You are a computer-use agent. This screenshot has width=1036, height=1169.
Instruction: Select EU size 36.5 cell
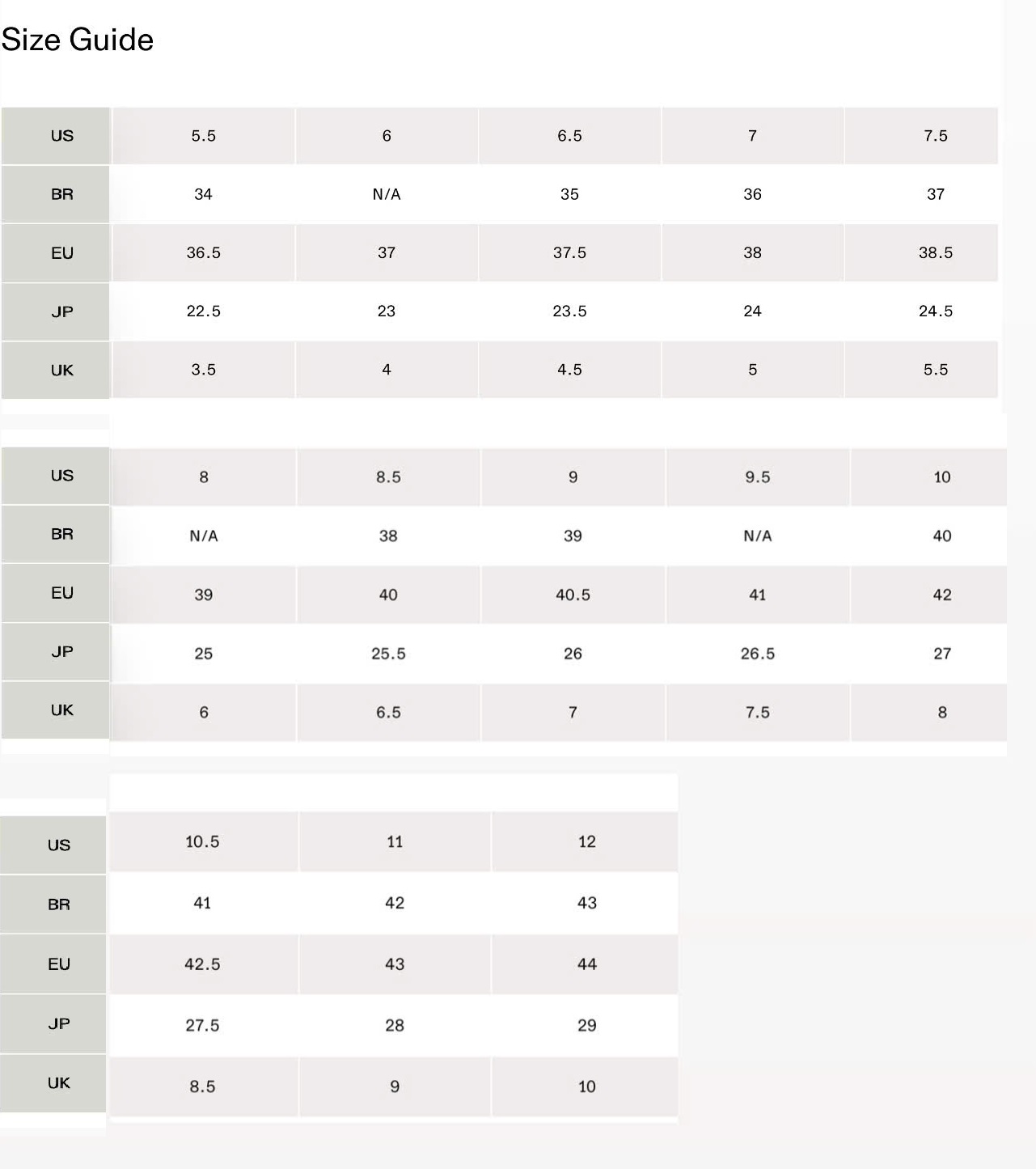[204, 253]
